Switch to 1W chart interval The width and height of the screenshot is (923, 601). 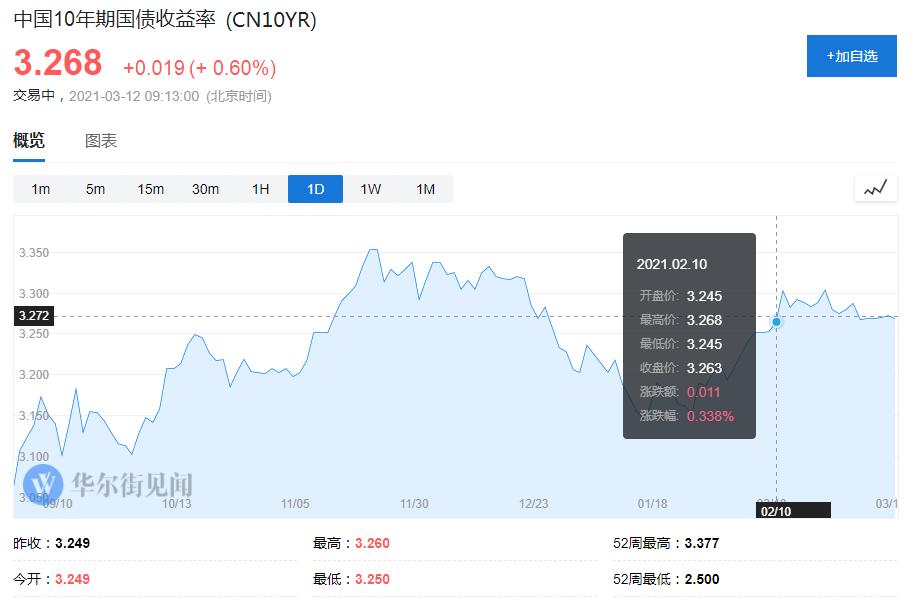(x=370, y=189)
